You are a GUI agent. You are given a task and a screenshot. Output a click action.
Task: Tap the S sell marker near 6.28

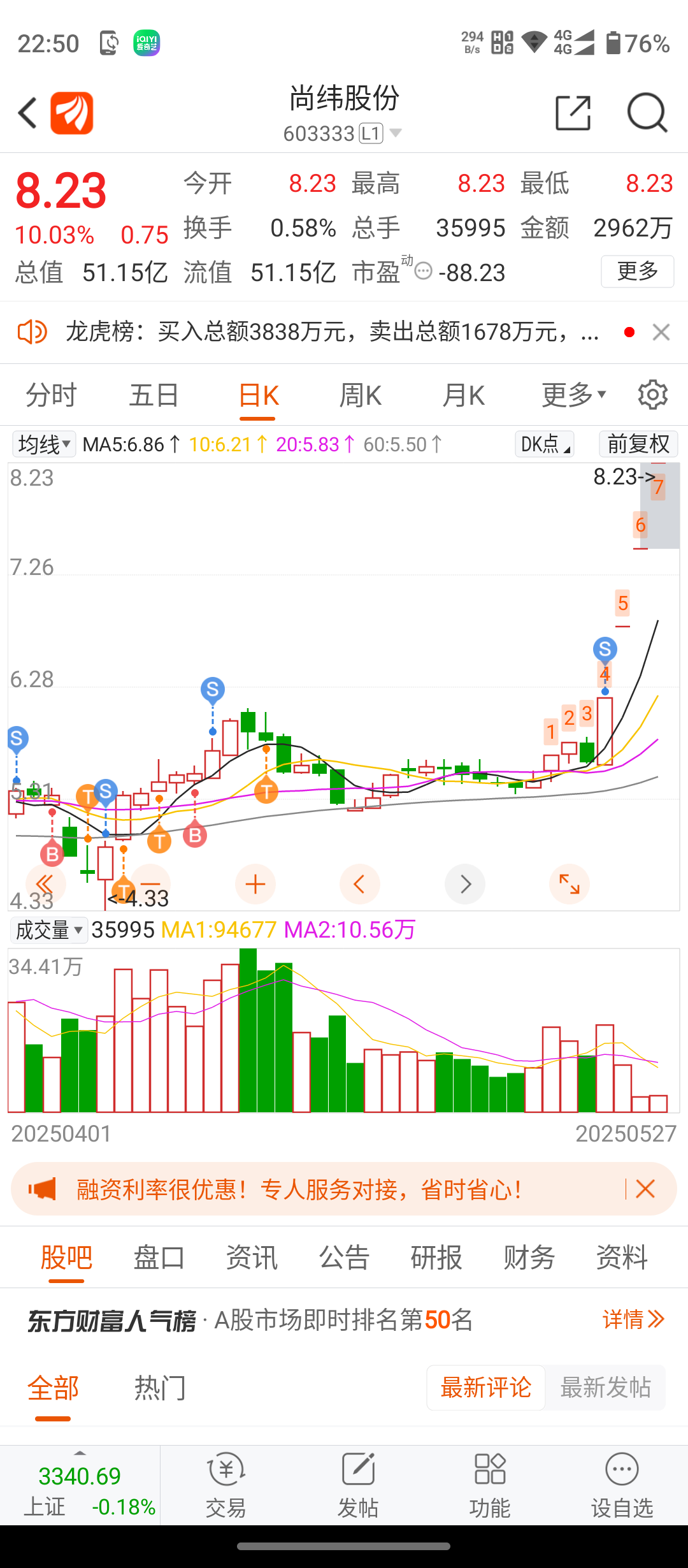213,689
